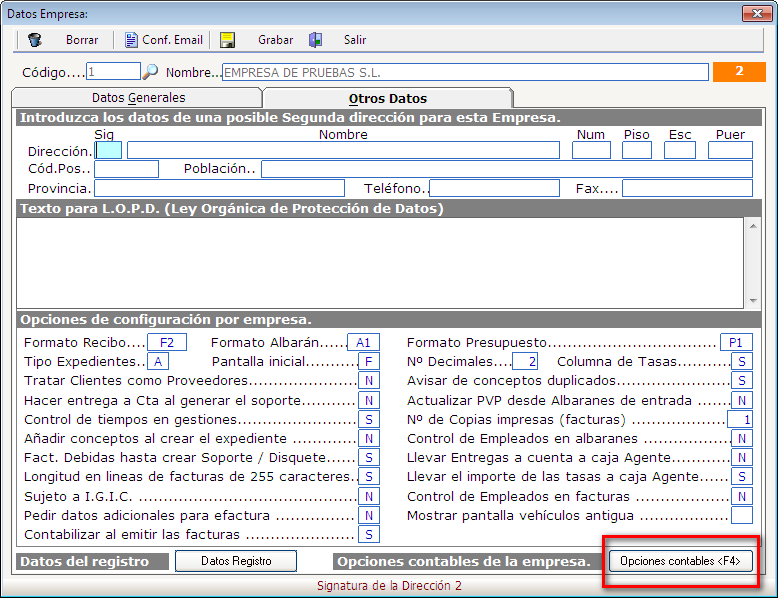Click the Formato Albarán A1 field

363,342
